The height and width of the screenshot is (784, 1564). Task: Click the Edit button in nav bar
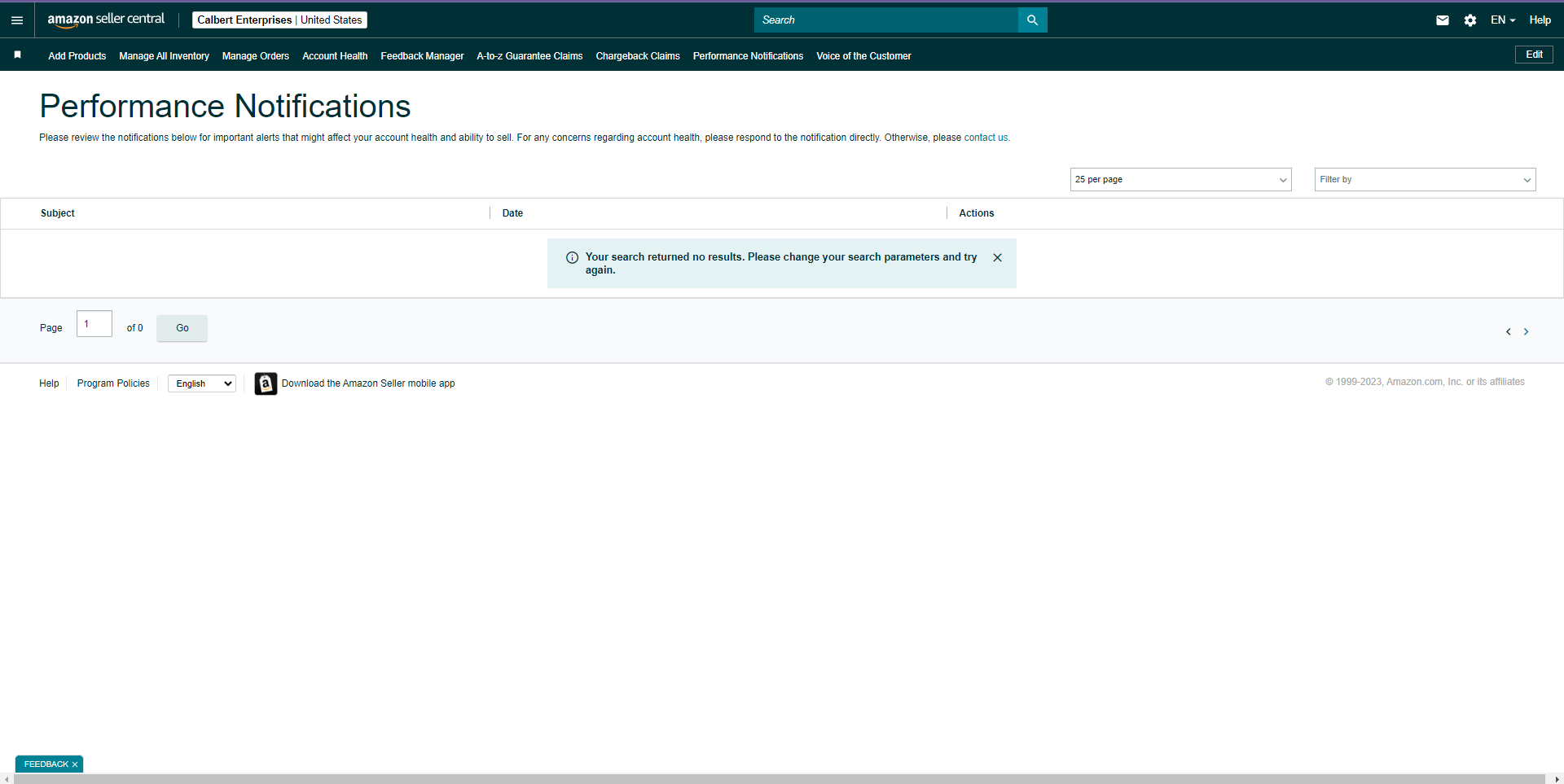click(1534, 55)
